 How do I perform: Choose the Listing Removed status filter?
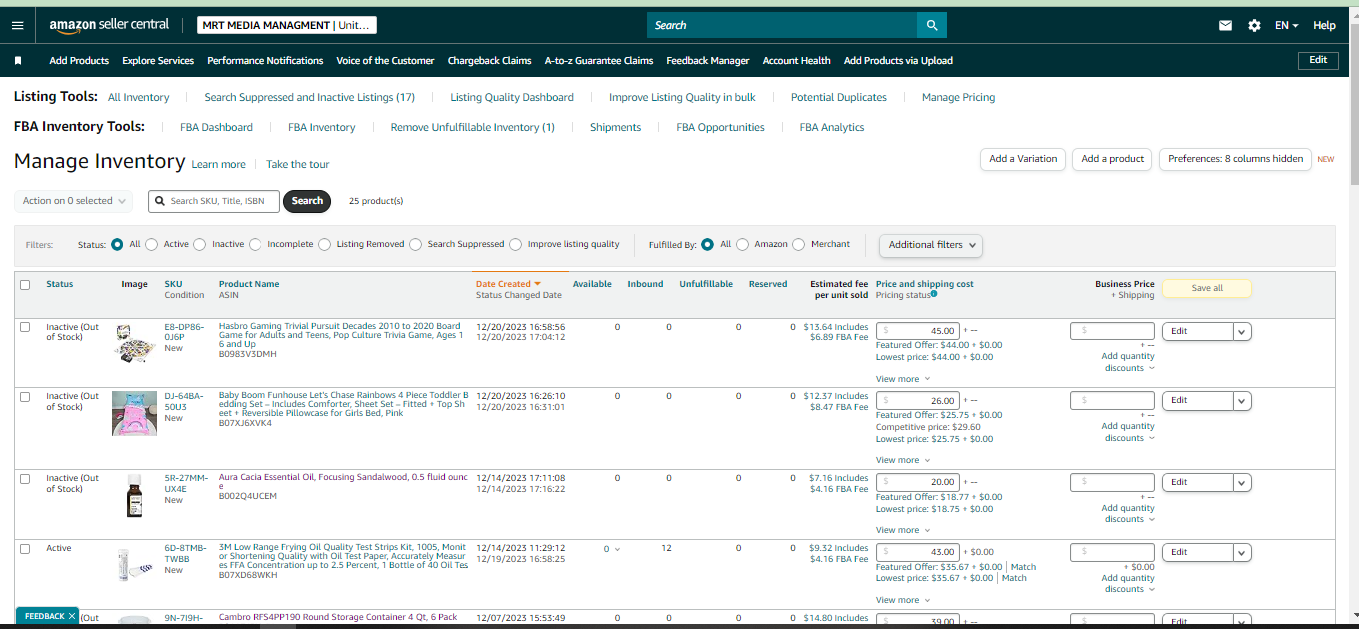click(325, 244)
